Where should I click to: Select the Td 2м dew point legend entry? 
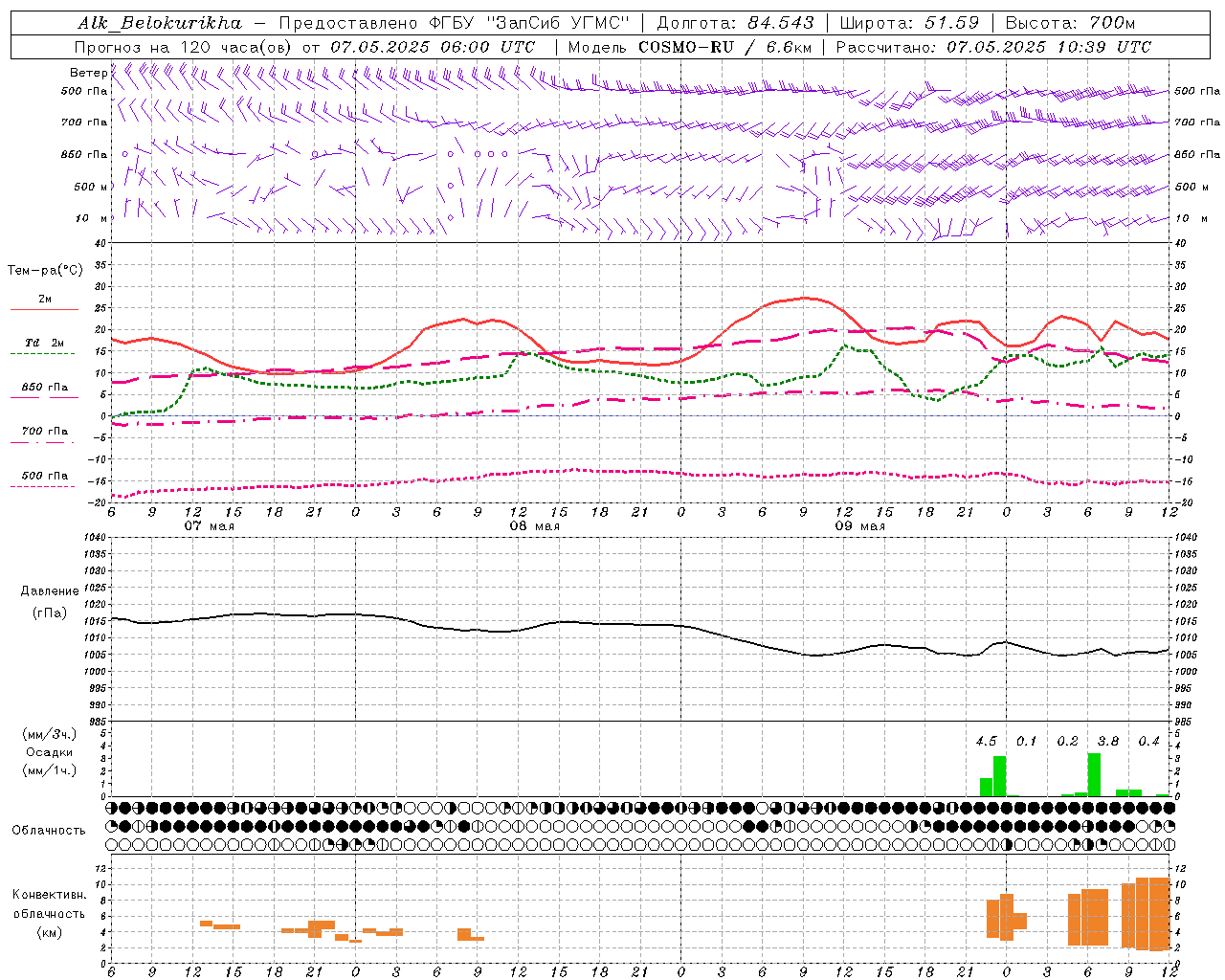pyautogui.click(x=45, y=343)
